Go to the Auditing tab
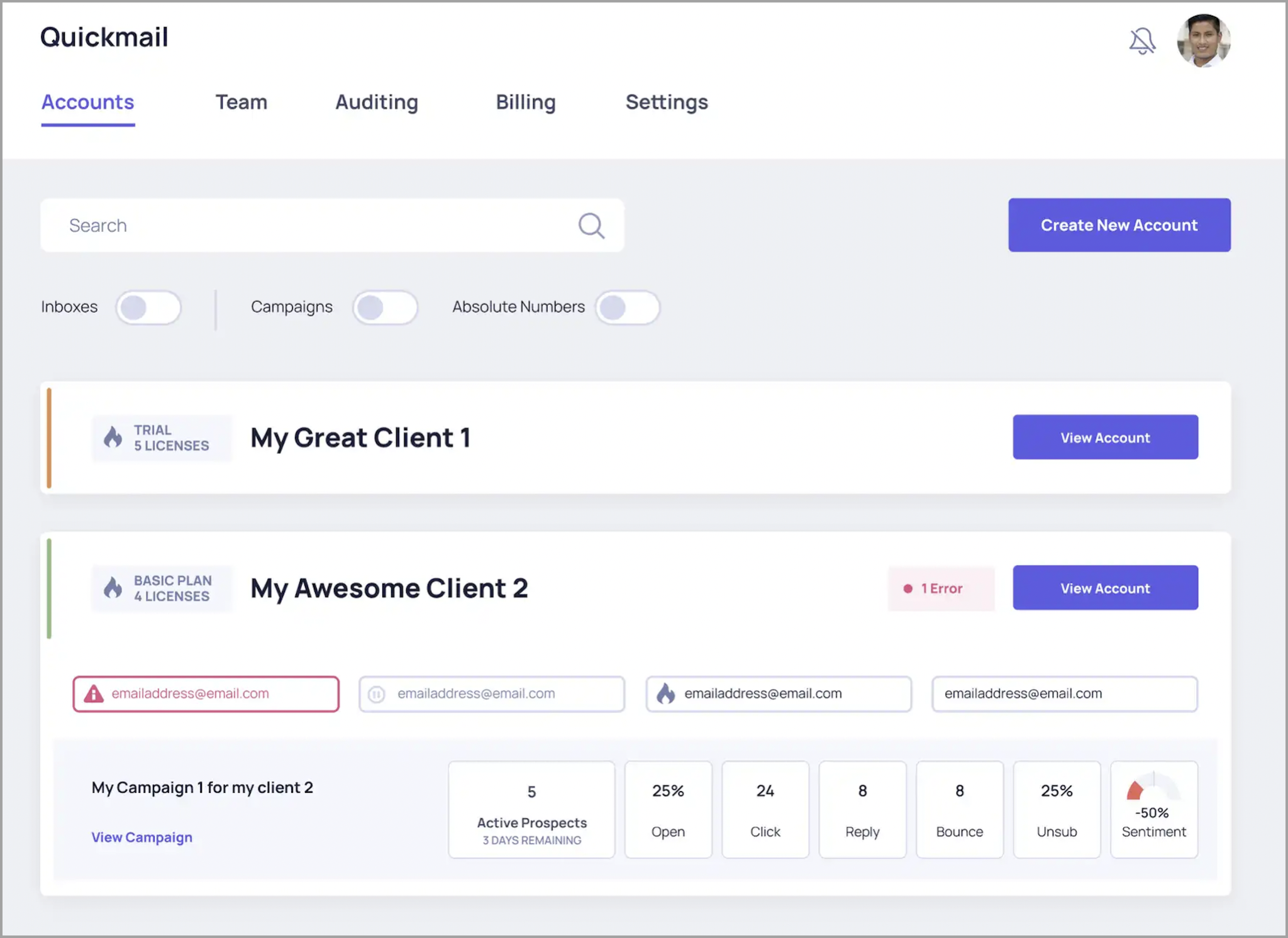The image size is (1288, 938). point(376,102)
